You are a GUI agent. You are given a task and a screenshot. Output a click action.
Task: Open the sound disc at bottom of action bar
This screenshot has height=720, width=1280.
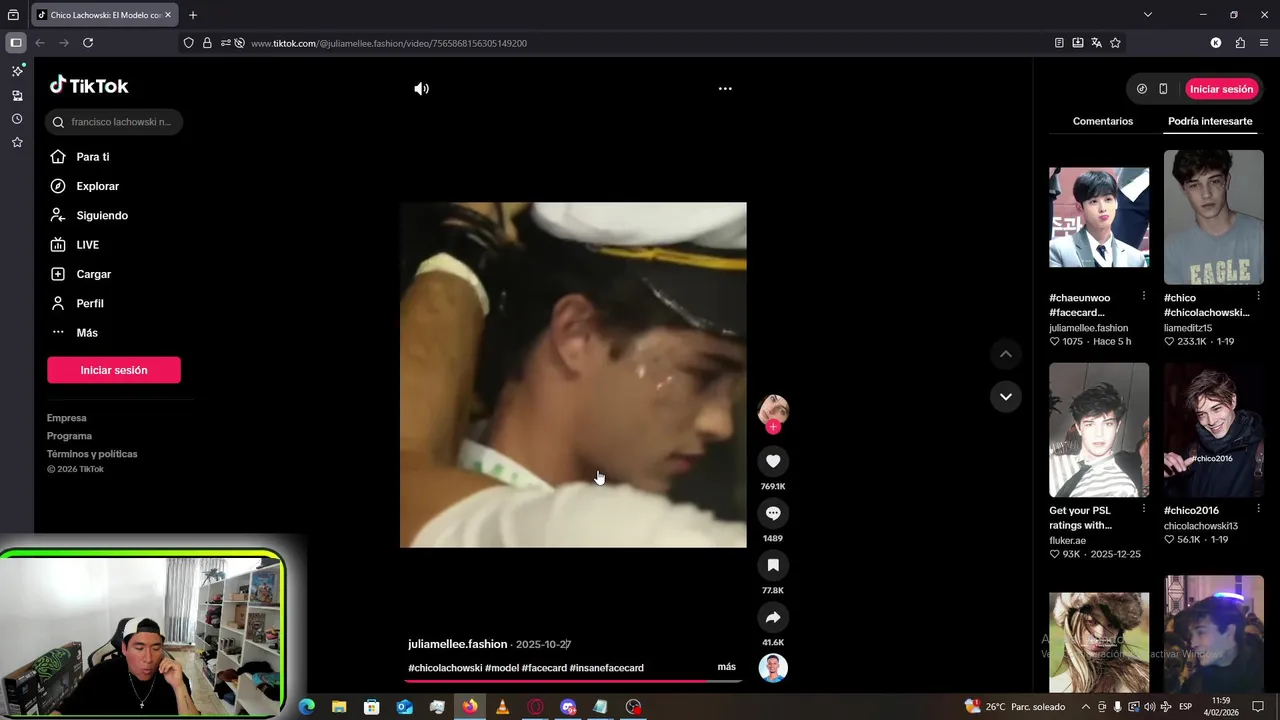click(x=773, y=668)
